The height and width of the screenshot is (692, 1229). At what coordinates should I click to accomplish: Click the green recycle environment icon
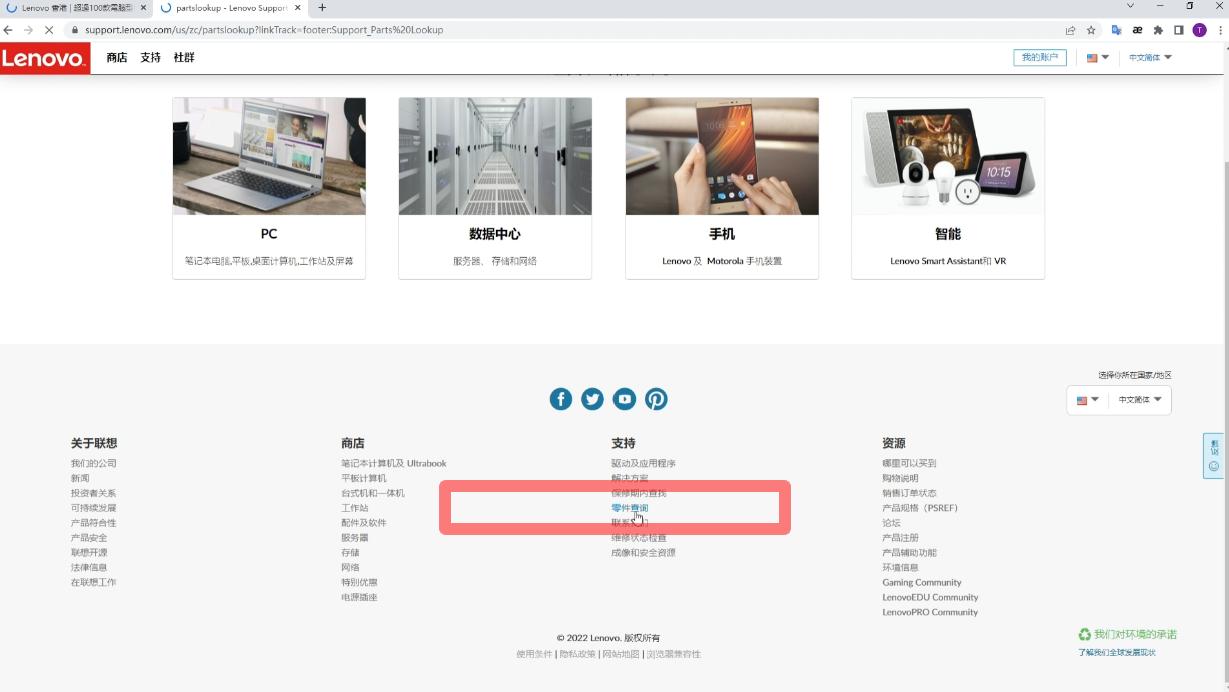tap(1084, 634)
